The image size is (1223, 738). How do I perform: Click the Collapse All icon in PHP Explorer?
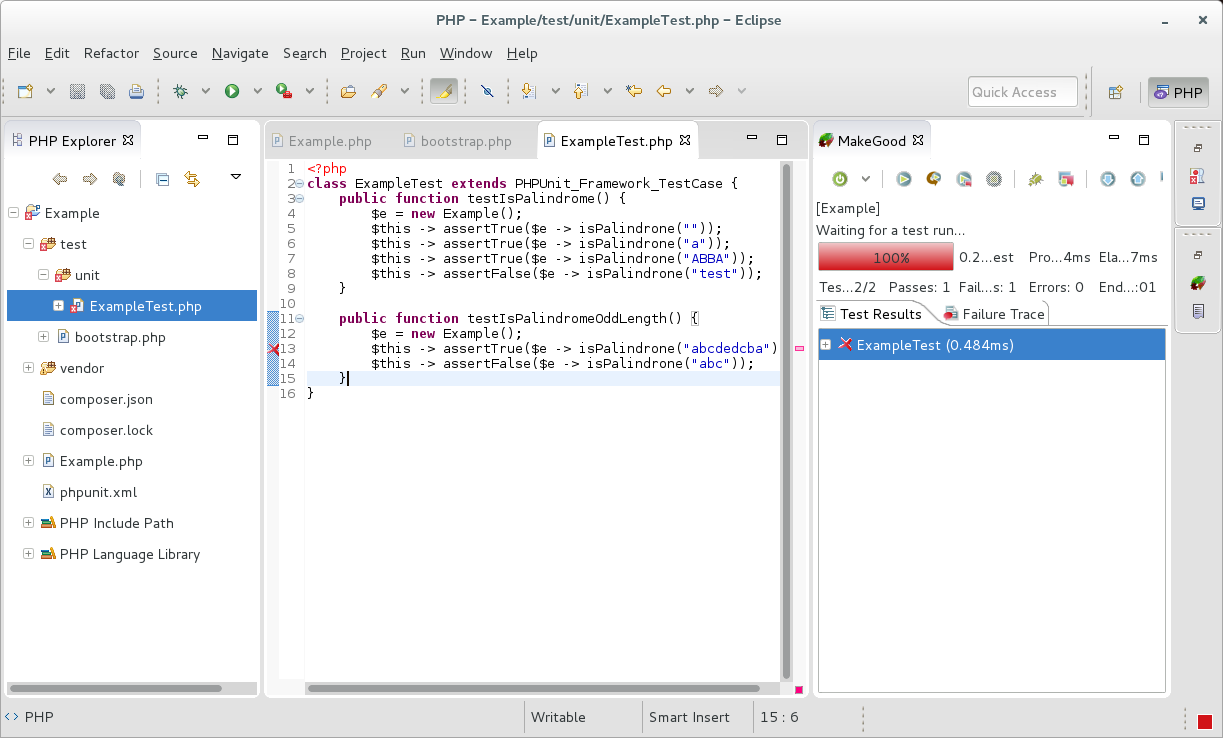(162, 179)
